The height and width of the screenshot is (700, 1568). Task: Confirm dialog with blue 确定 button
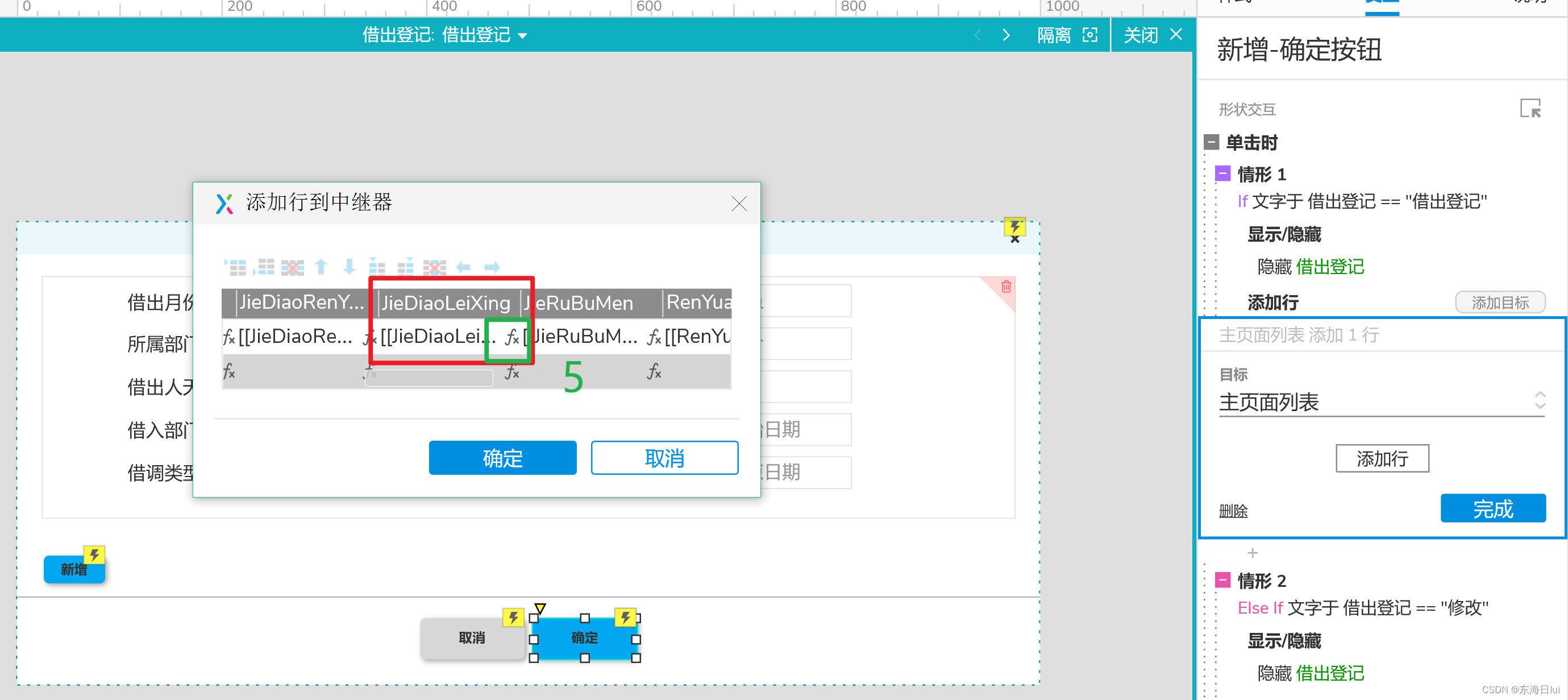[502, 458]
